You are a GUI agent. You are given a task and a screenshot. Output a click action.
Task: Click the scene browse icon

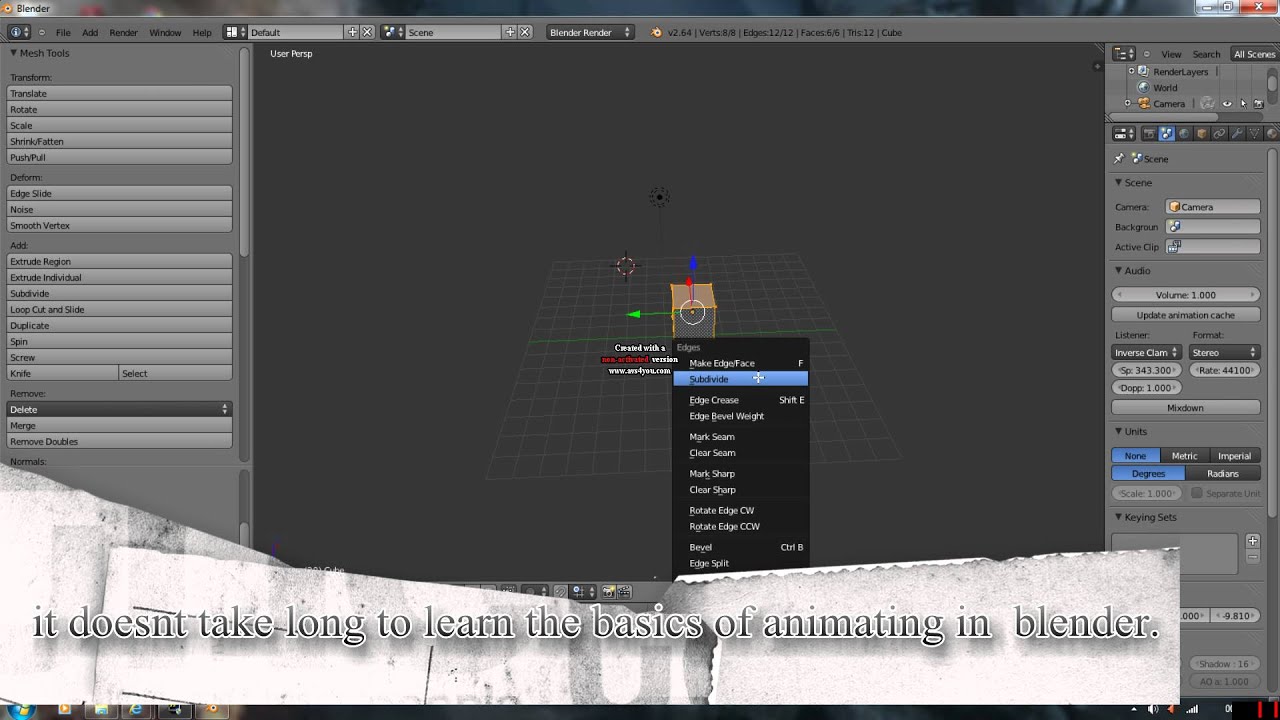(390, 32)
